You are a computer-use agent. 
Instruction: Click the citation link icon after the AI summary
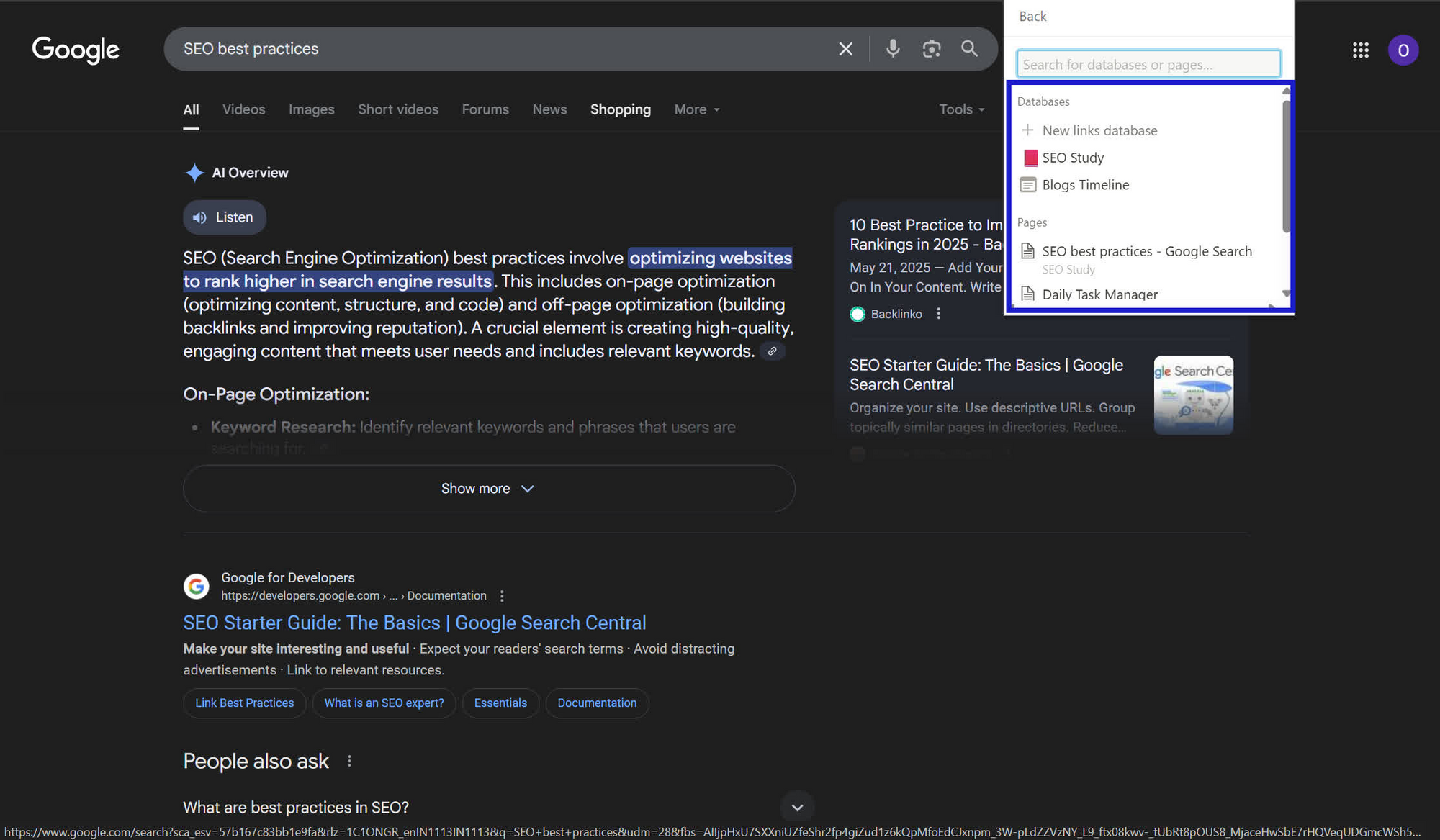(x=773, y=351)
